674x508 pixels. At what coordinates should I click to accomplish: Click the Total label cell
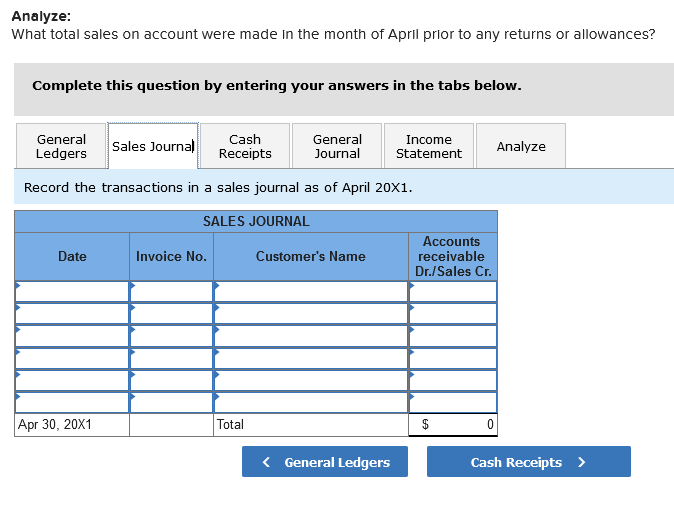[311, 425]
